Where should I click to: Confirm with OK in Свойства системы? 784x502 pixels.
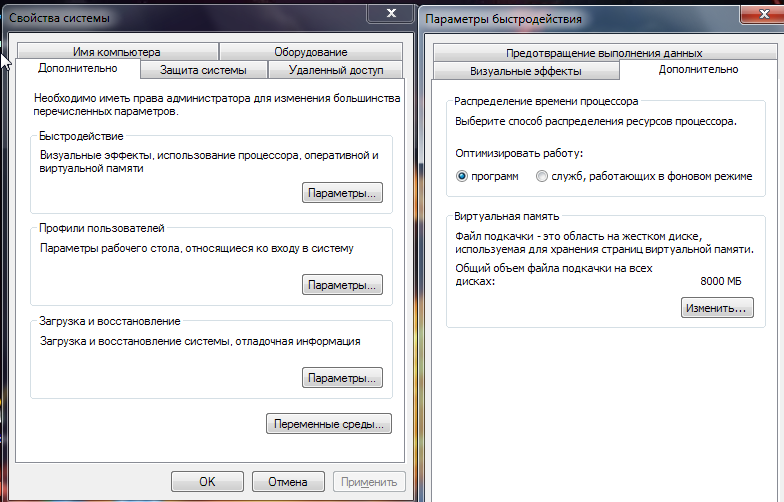click(207, 482)
